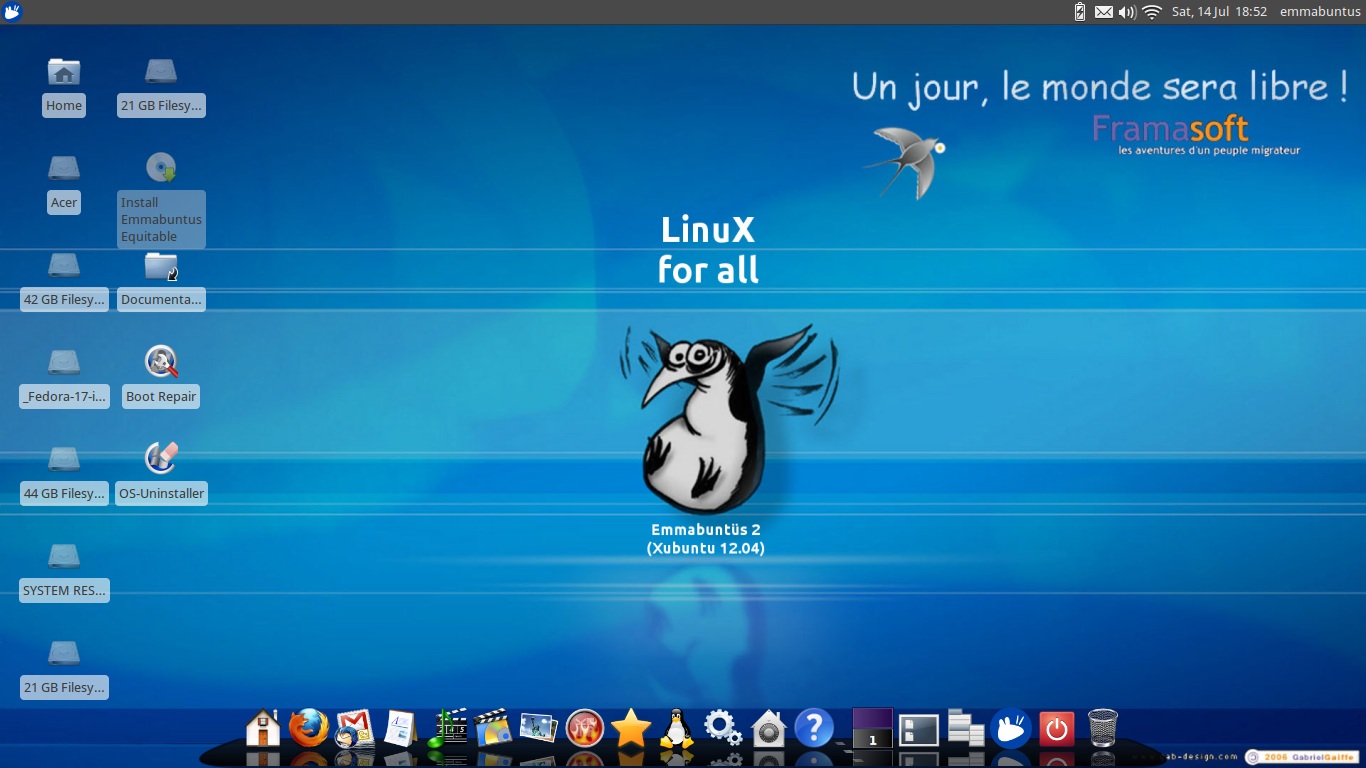The height and width of the screenshot is (768, 1366).
Task: Open the Wi-Fi network indicator
Action: [1152, 12]
